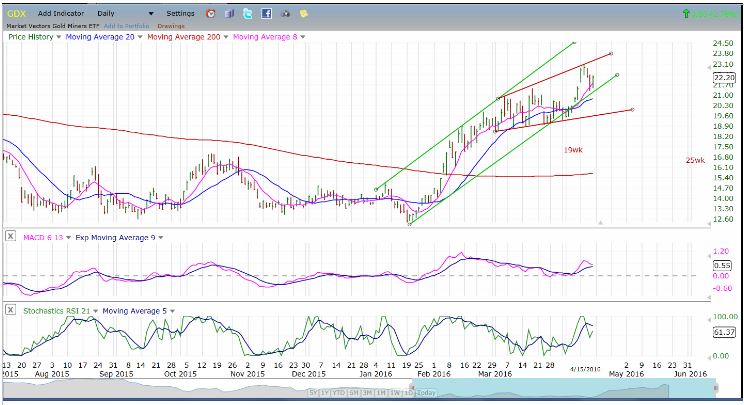Click the Add to Portfolio link

(127, 26)
